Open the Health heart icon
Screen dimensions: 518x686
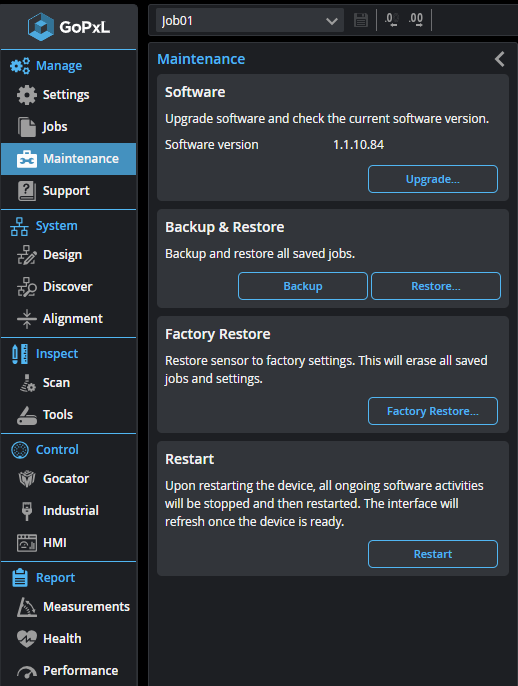[27, 639]
